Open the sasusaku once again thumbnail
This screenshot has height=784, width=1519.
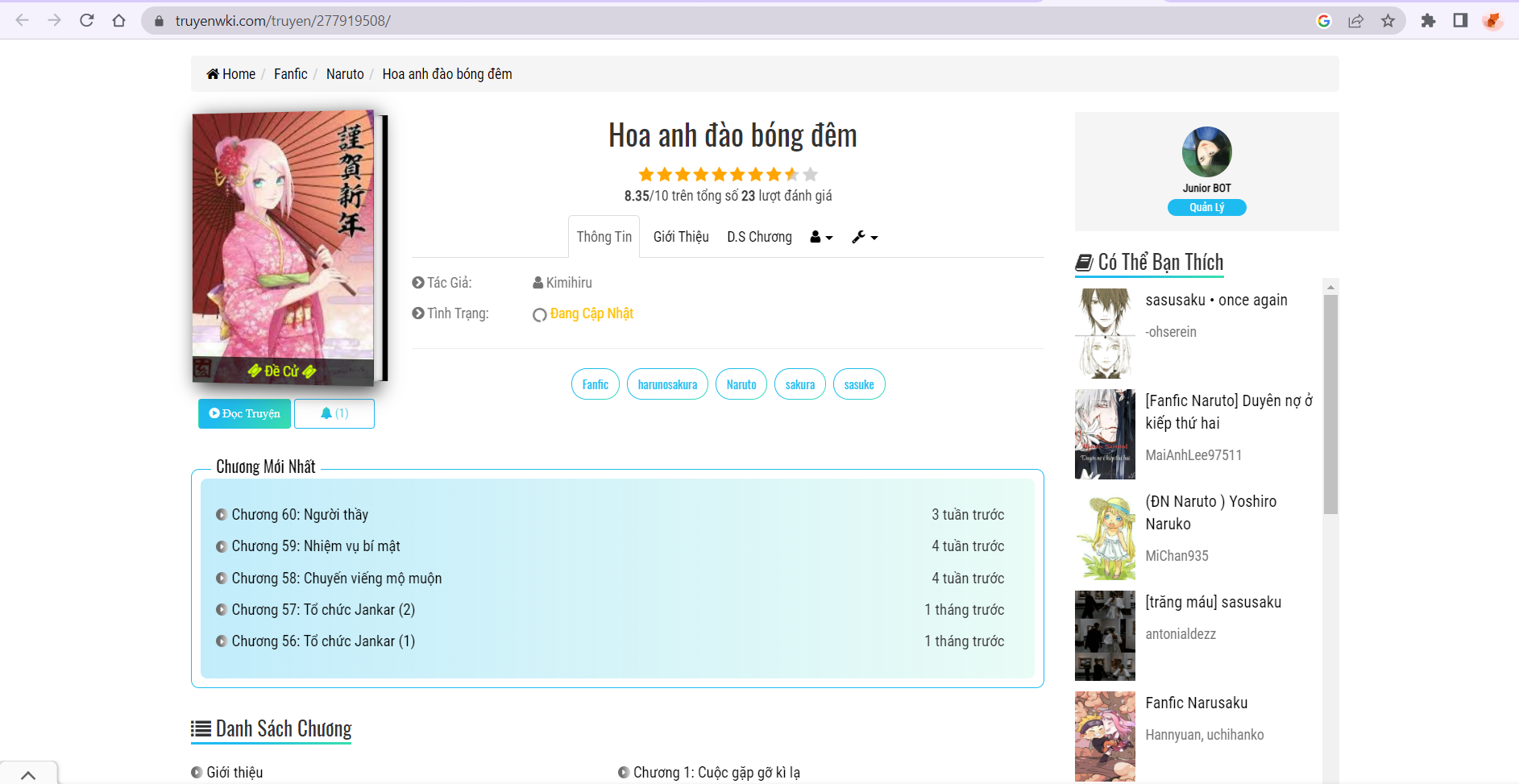pos(1105,333)
